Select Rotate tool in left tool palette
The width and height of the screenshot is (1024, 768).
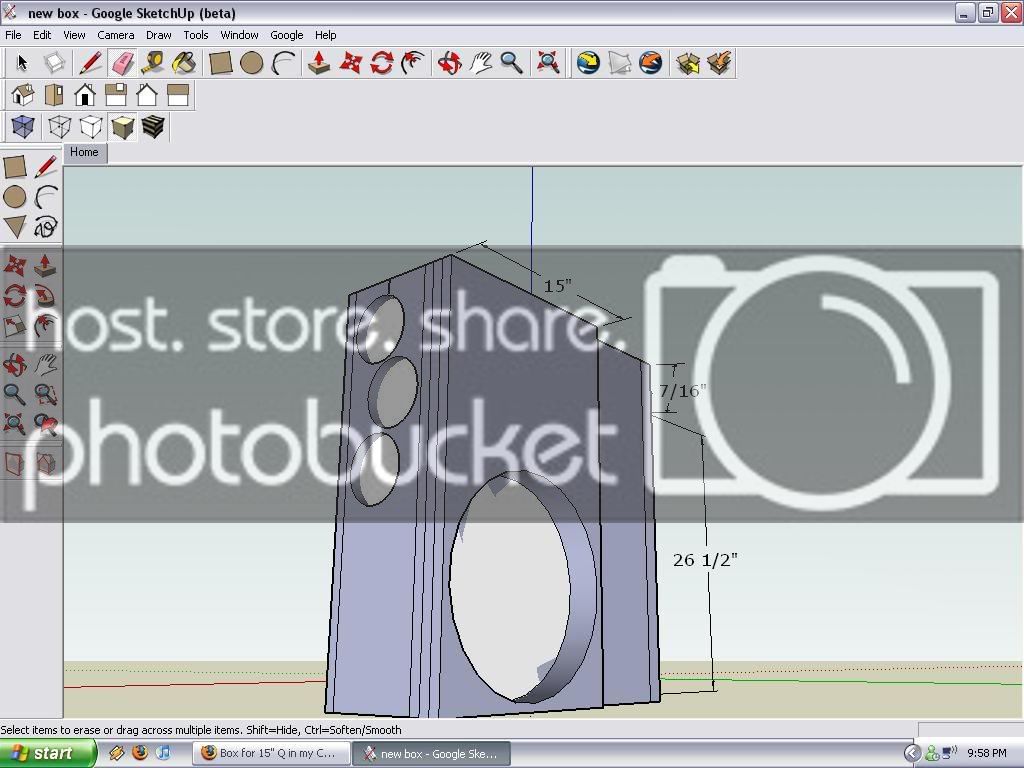[x=15, y=296]
